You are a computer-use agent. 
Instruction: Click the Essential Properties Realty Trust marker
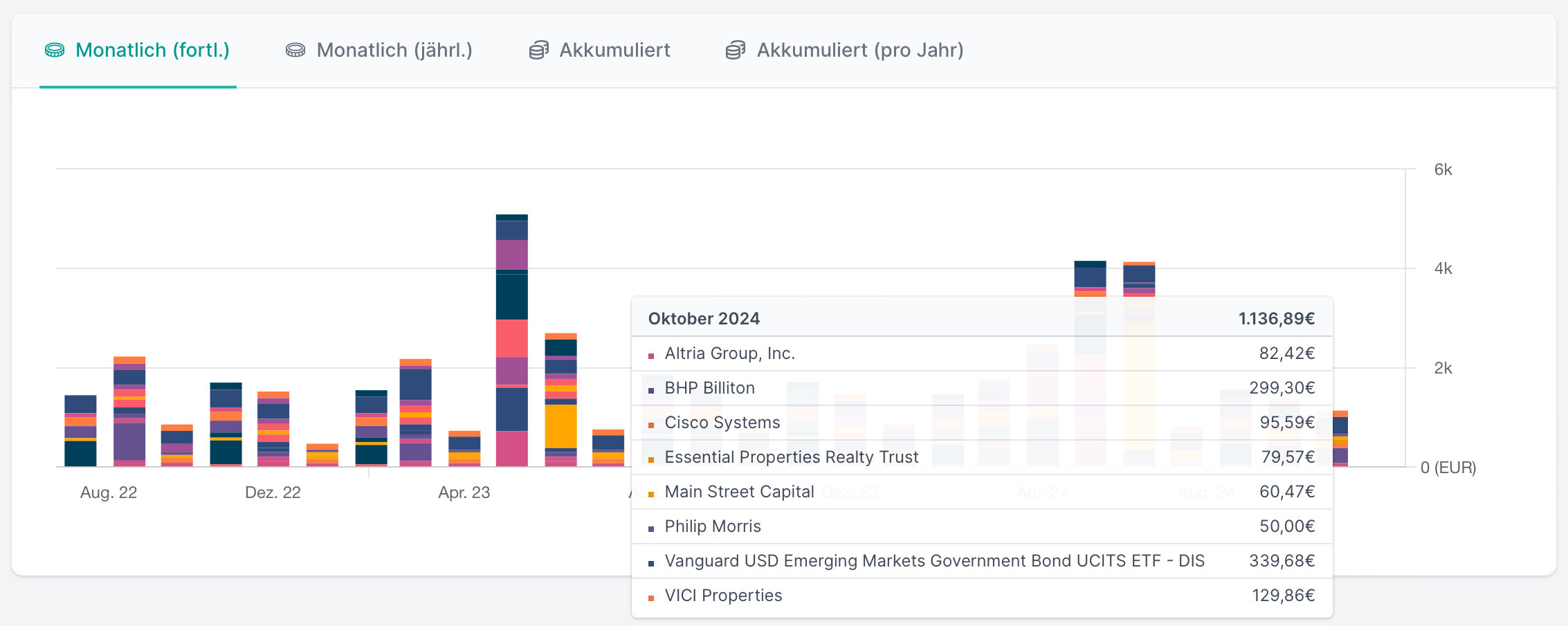coord(651,459)
